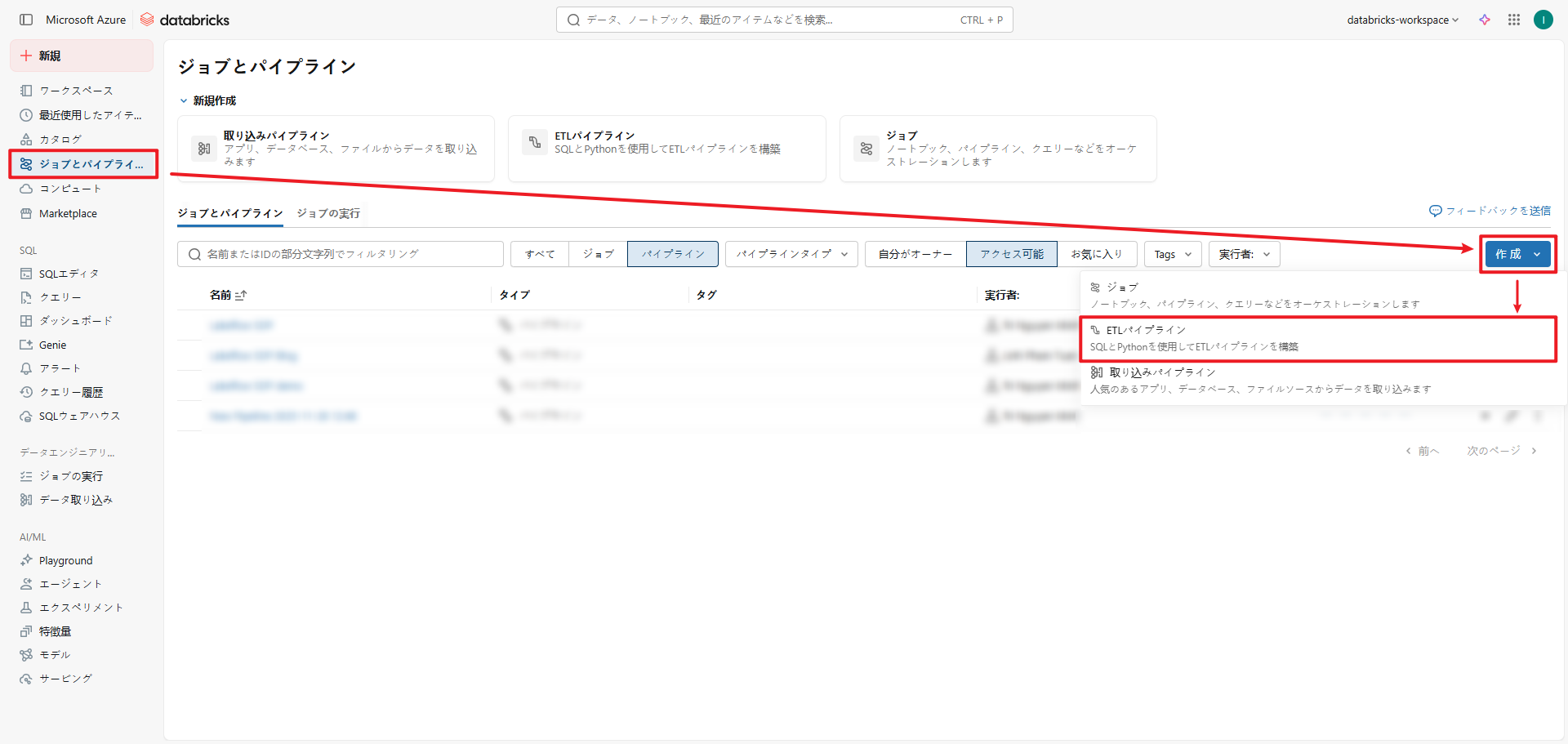Enable the 自分がオーナー filter
The image size is (1568, 744).
(x=915, y=254)
